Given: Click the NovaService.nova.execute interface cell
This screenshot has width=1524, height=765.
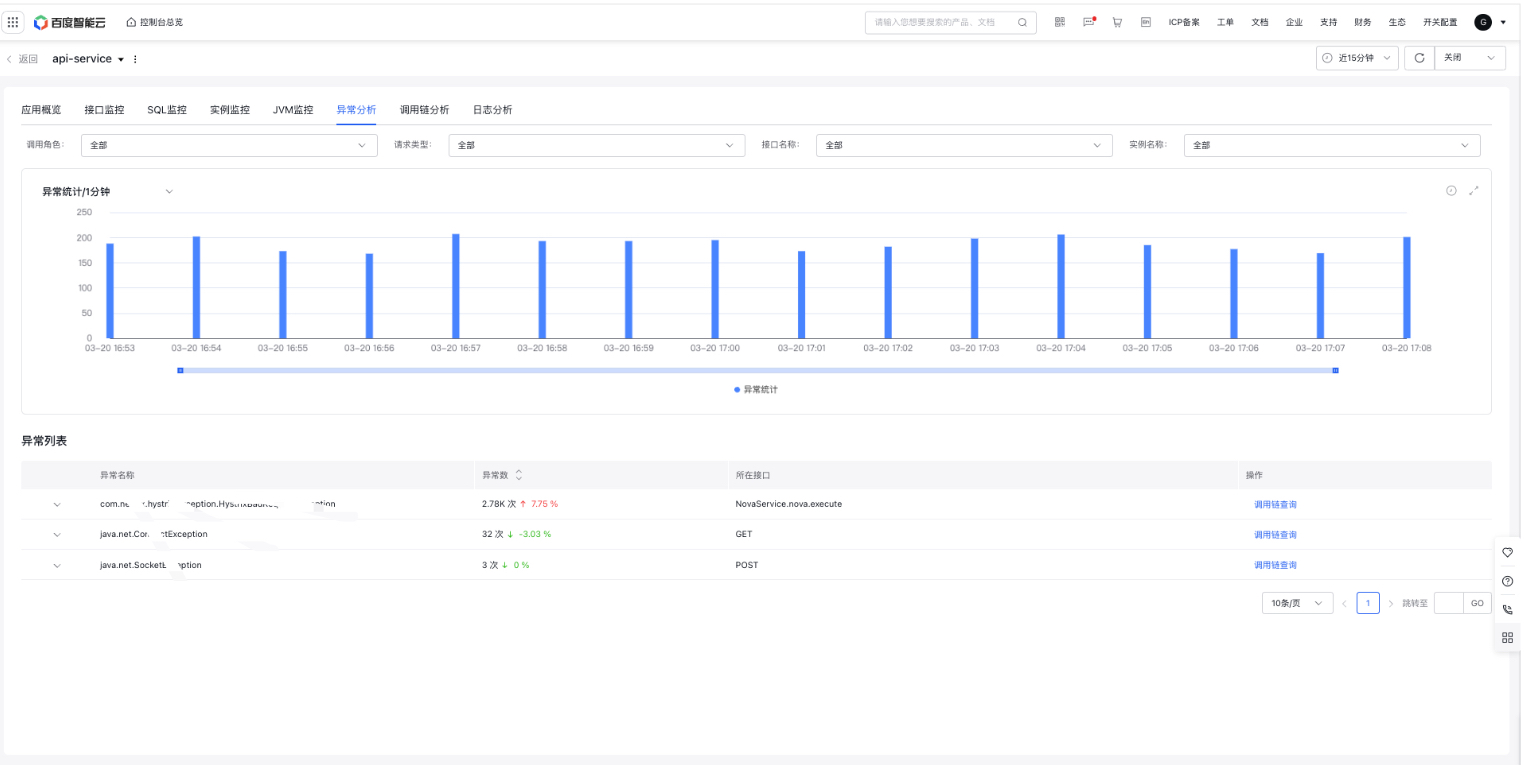Looking at the screenshot, I should 788,504.
